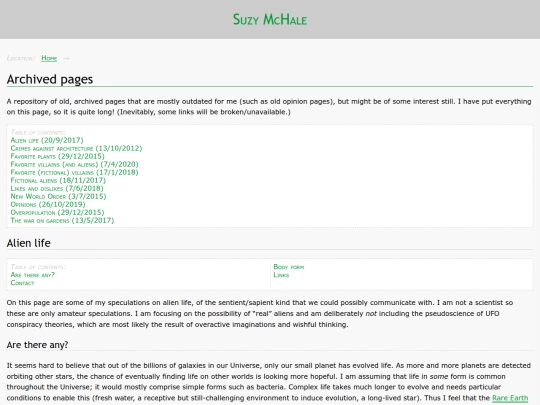Open The war on gardens link
Image resolution: width=540 pixels, height=405 pixels.
click(x=62, y=220)
